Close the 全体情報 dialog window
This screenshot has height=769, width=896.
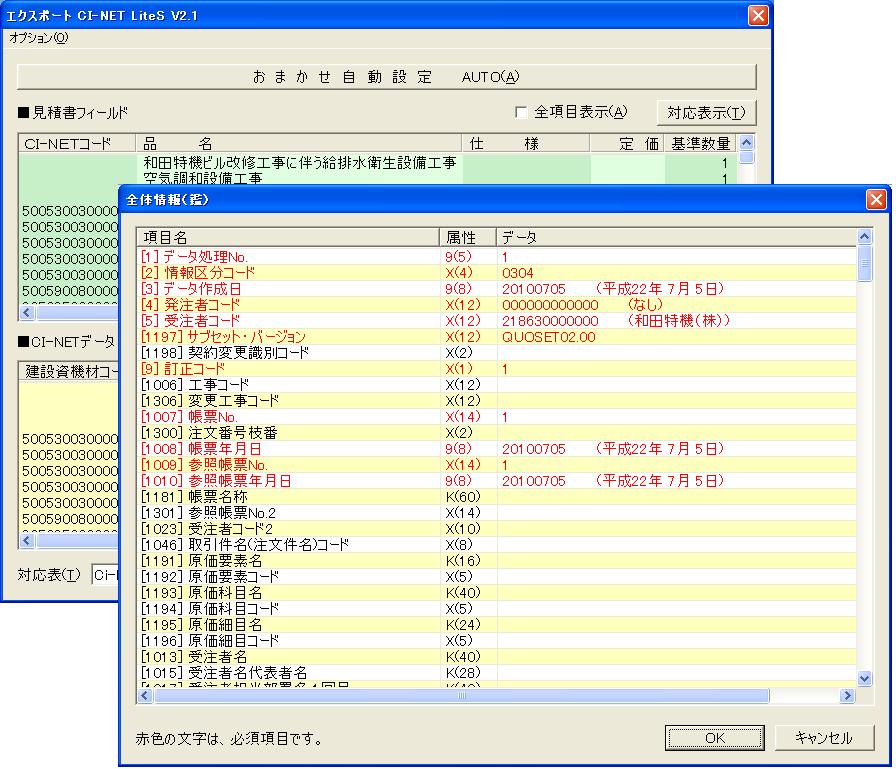(875, 200)
